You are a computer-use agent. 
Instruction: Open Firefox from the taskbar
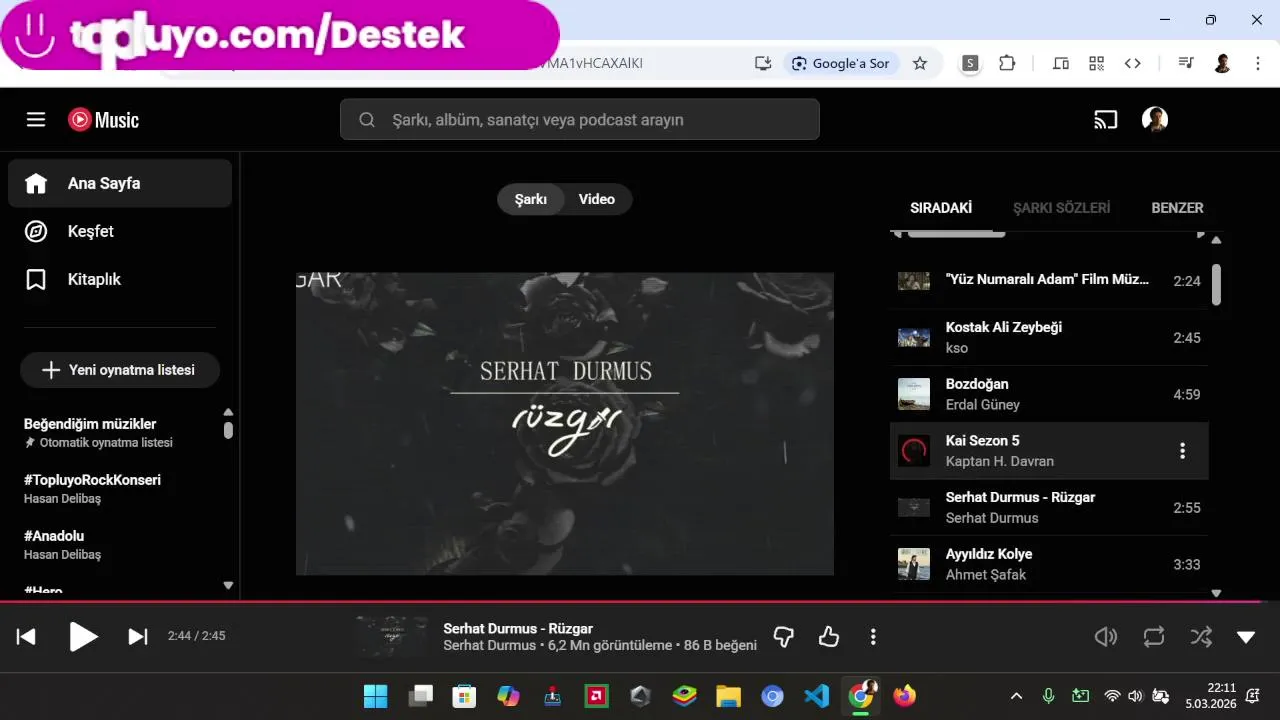coord(904,696)
